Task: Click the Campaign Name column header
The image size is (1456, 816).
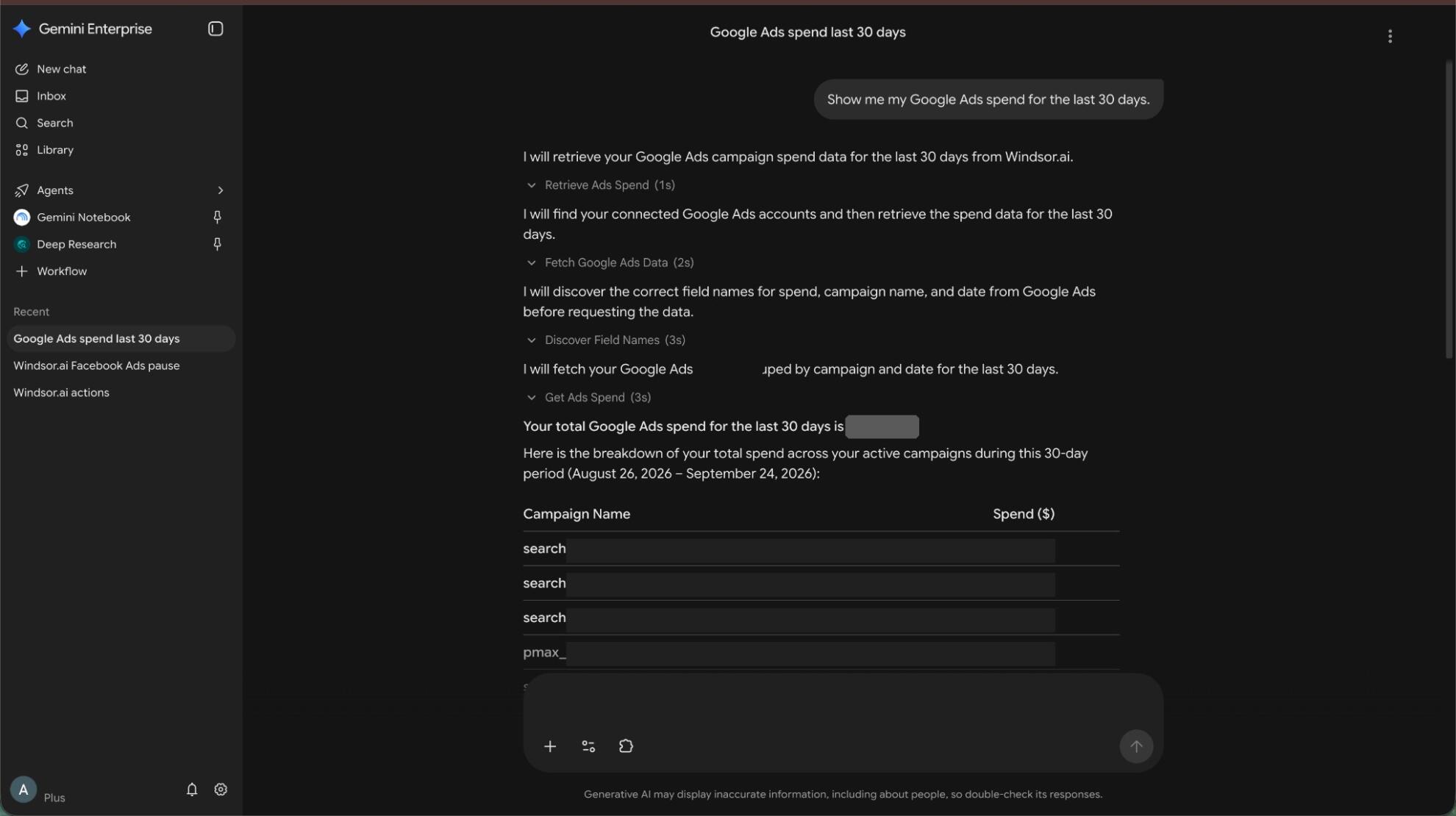Action: pyautogui.click(x=577, y=514)
